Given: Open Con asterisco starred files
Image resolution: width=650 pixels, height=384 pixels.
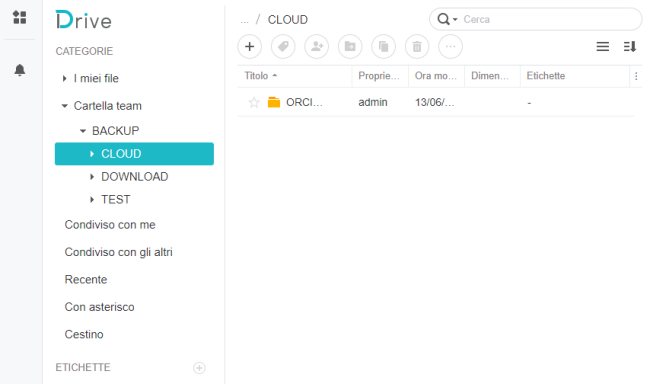Looking at the screenshot, I should [x=99, y=307].
